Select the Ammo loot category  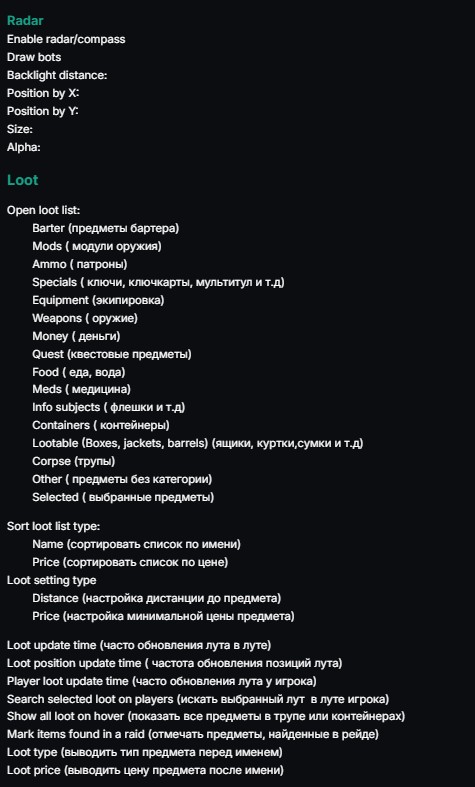(80, 264)
